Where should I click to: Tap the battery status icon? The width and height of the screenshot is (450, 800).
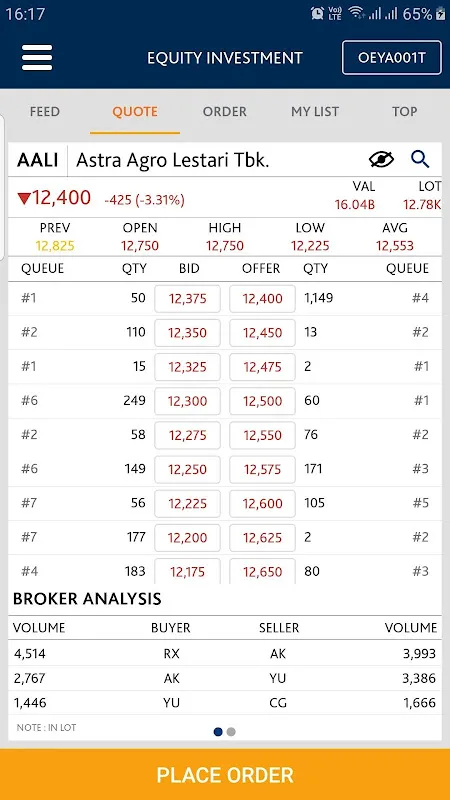tap(441, 14)
